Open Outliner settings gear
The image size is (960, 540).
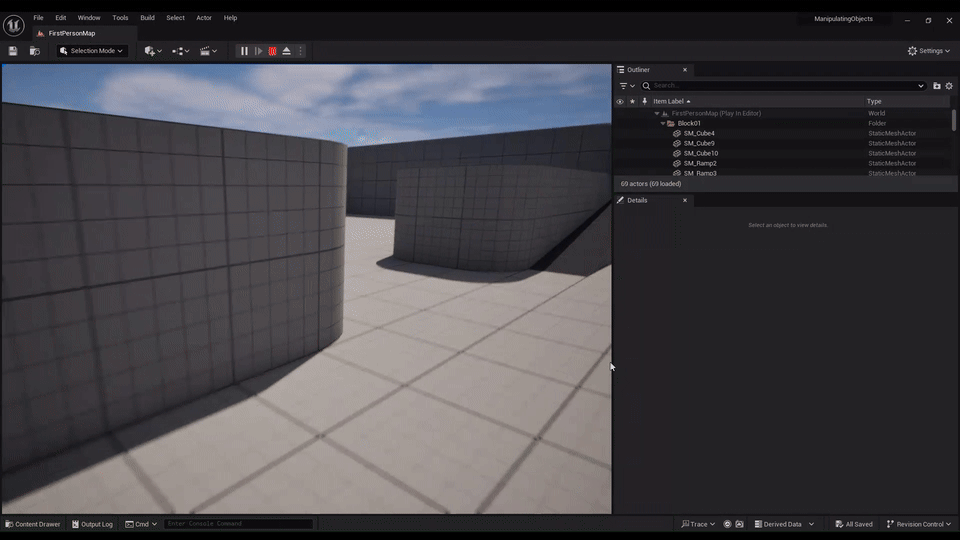point(949,86)
